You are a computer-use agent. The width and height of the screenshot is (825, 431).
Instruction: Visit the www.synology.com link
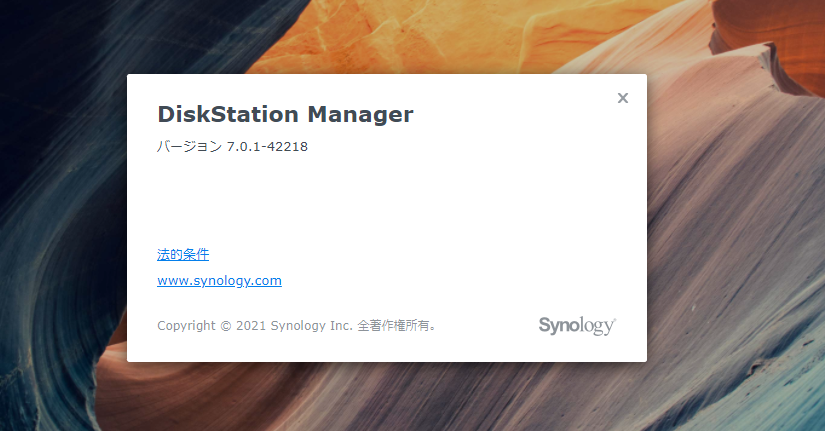pyautogui.click(x=219, y=280)
